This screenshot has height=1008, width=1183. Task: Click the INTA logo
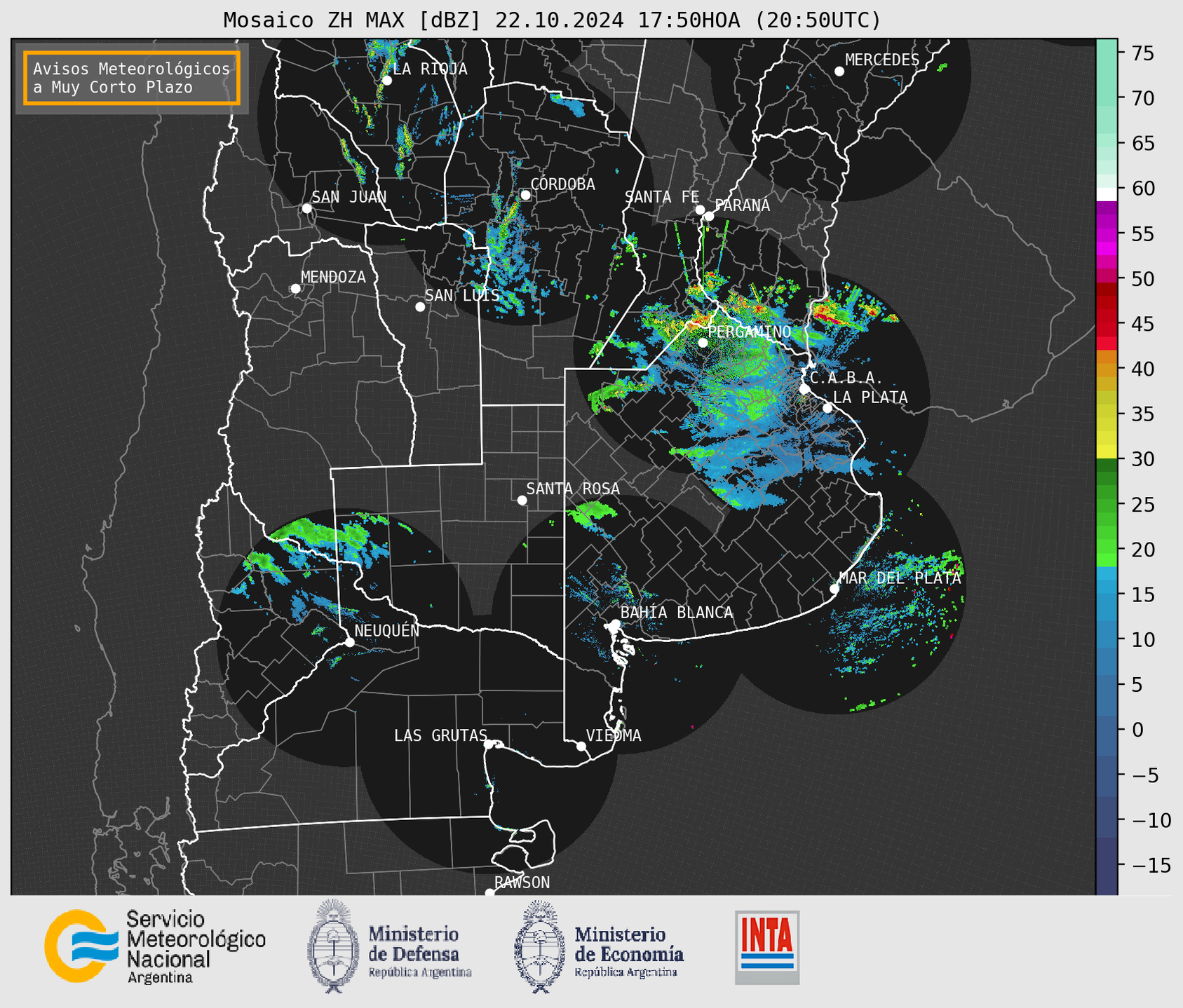(x=767, y=947)
